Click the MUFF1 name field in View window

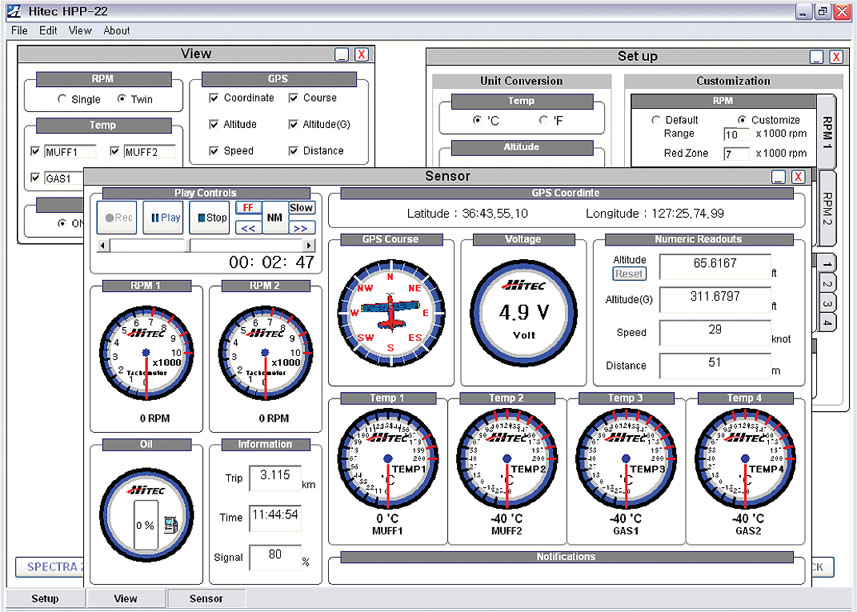pos(70,152)
